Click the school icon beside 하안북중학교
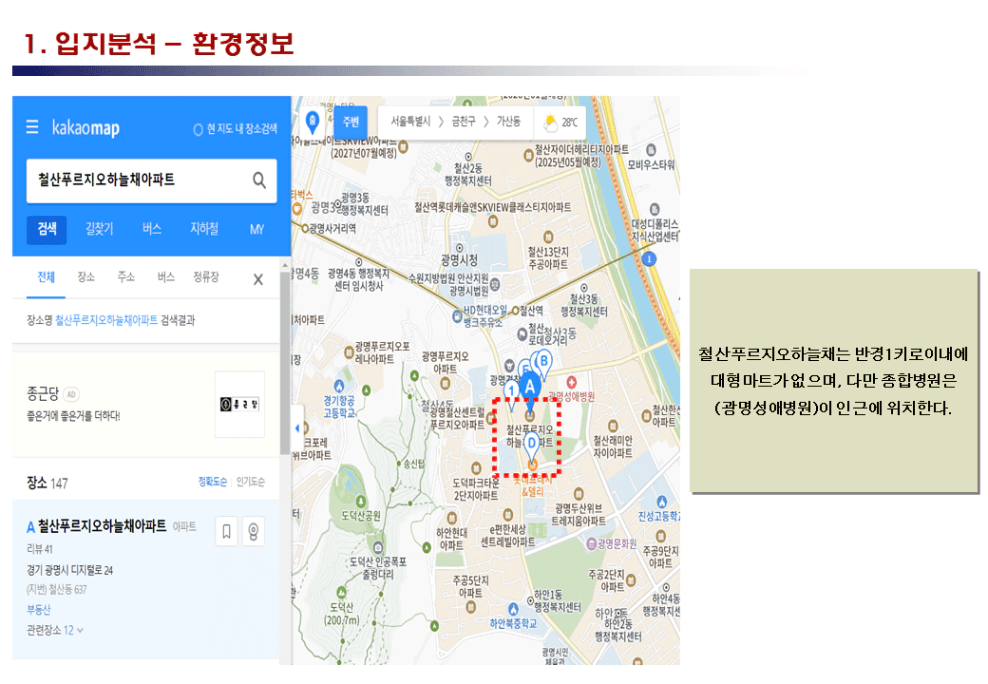This screenshot has width=988, height=684. [x=514, y=609]
